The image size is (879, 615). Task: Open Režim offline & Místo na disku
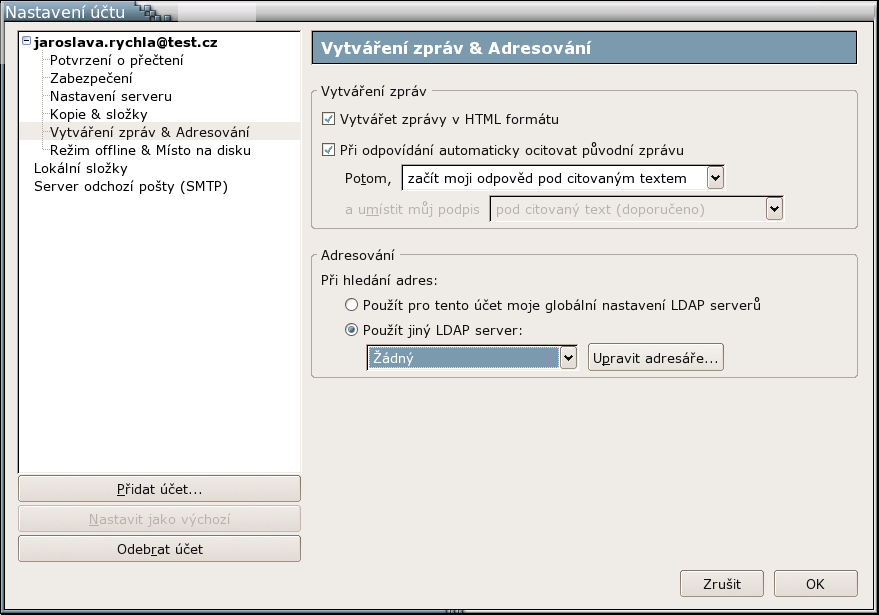(x=150, y=150)
